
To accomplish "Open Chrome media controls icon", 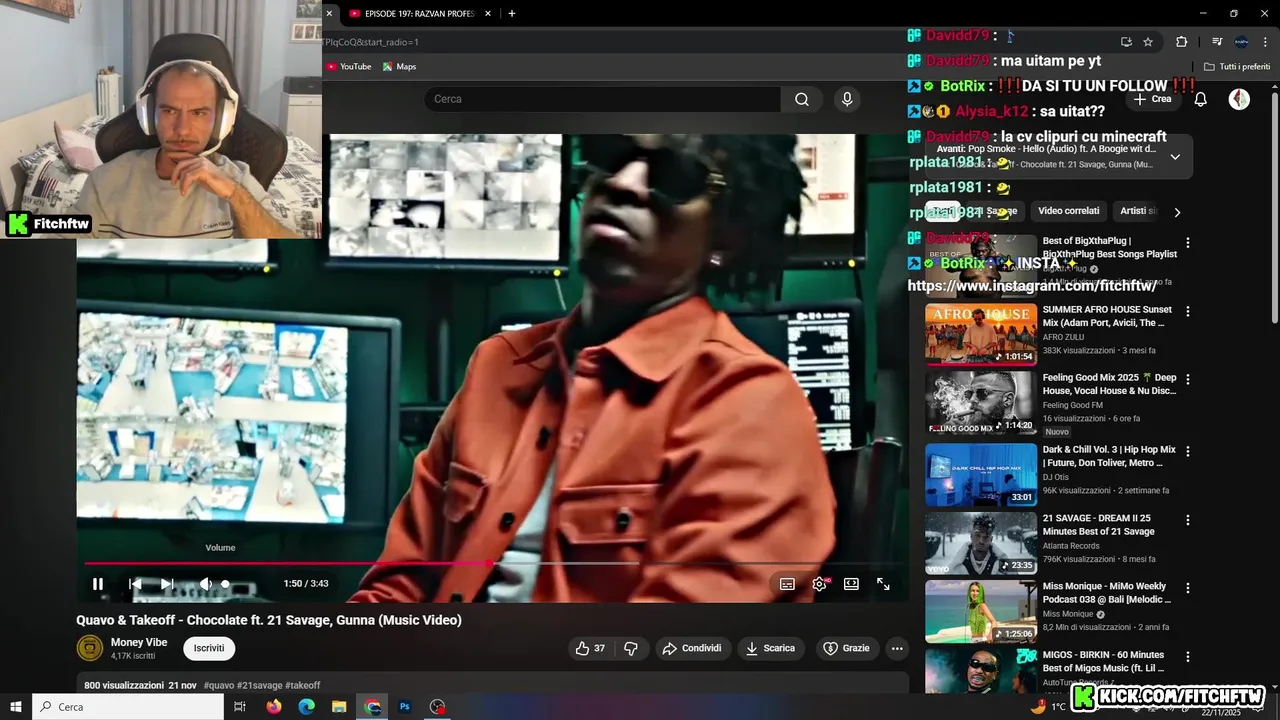I will click(1217, 42).
